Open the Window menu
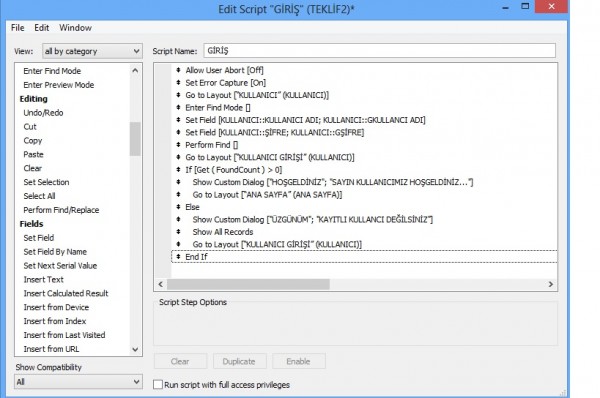The height and width of the screenshot is (398, 600). click(75, 28)
